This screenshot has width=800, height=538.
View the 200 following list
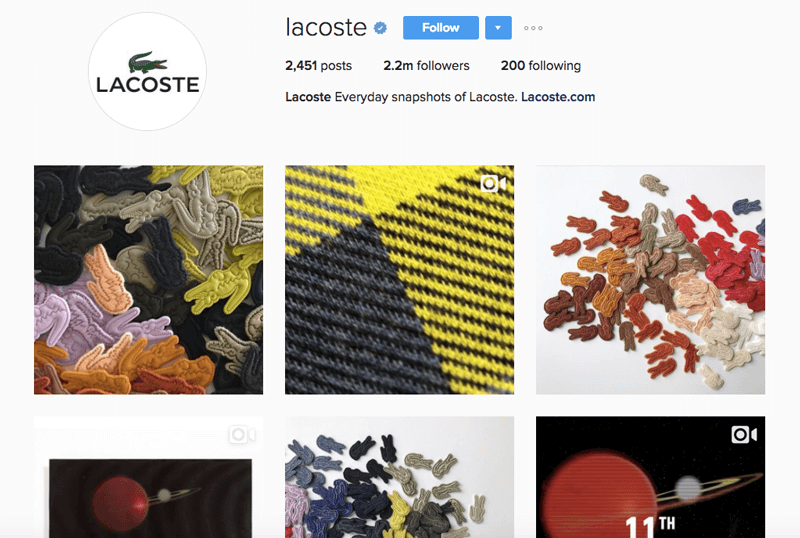click(x=541, y=66)
